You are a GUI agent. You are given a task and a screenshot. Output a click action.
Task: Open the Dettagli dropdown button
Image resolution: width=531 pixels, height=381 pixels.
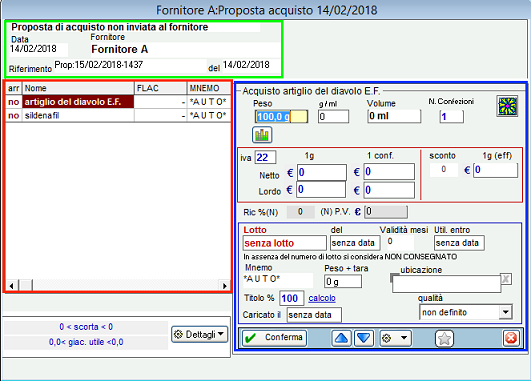(x=199, y=335)
